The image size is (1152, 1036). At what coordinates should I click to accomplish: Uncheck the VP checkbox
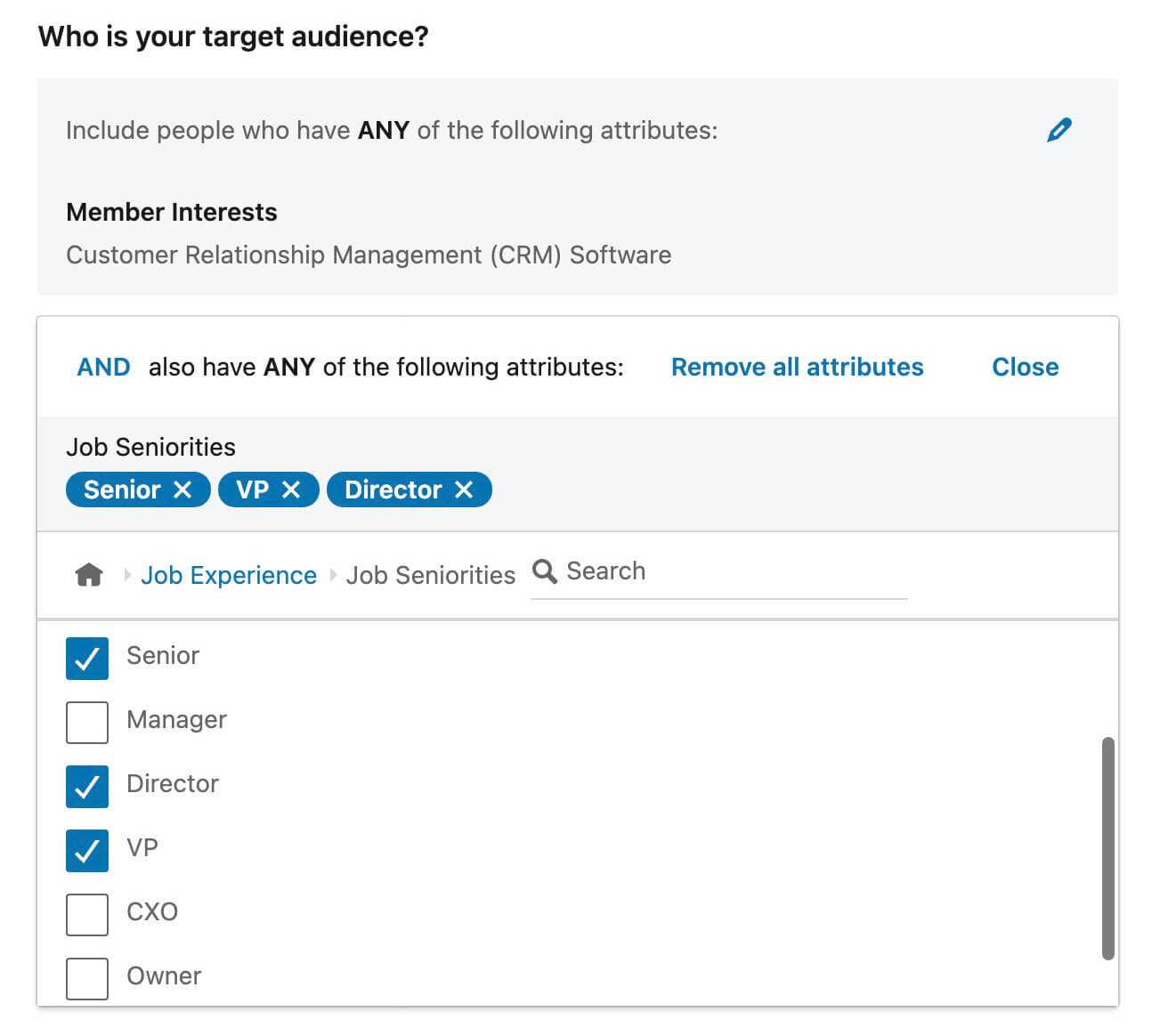[87, 851]
